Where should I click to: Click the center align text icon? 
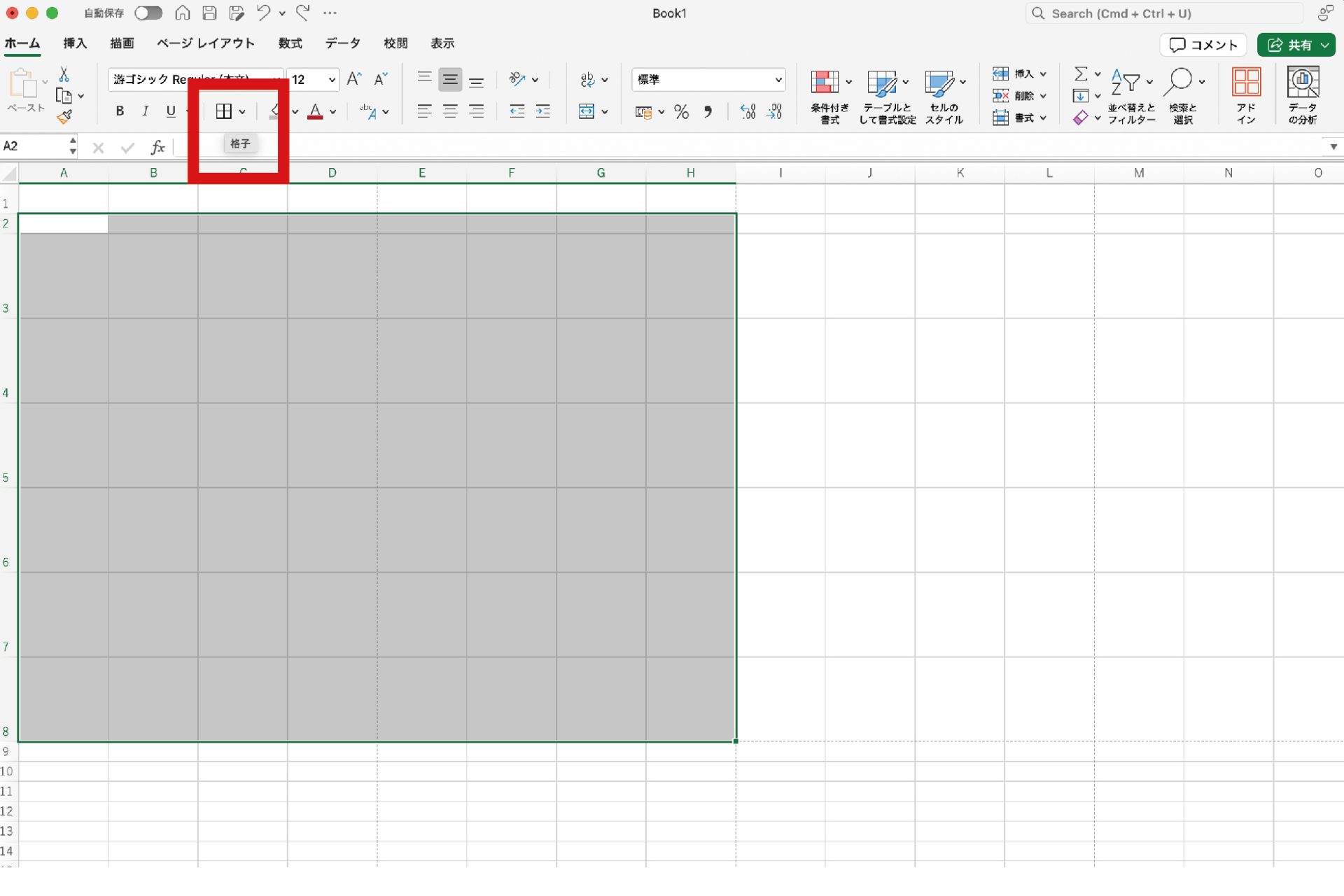(x=450, y=111)
